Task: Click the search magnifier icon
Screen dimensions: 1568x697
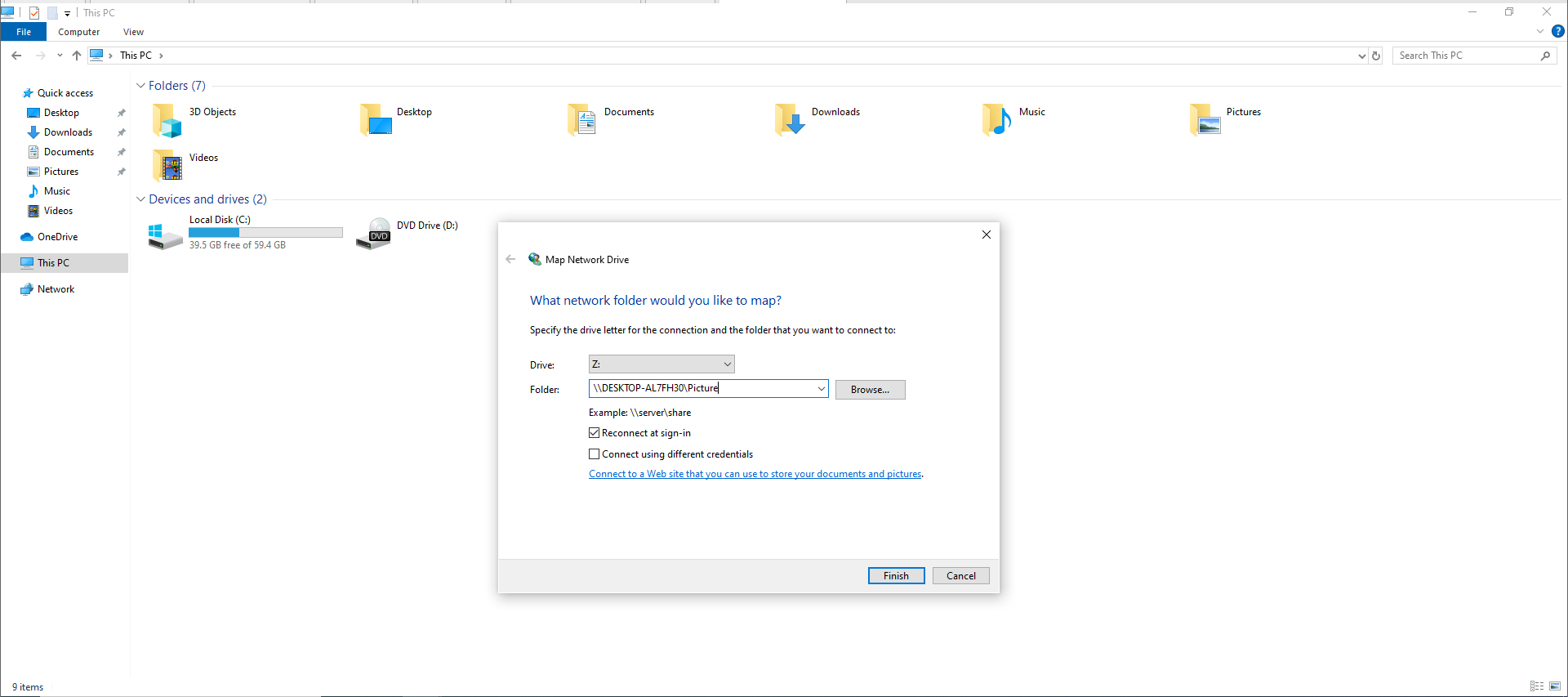Action: pyautogui.click(x=1545, y=56)
